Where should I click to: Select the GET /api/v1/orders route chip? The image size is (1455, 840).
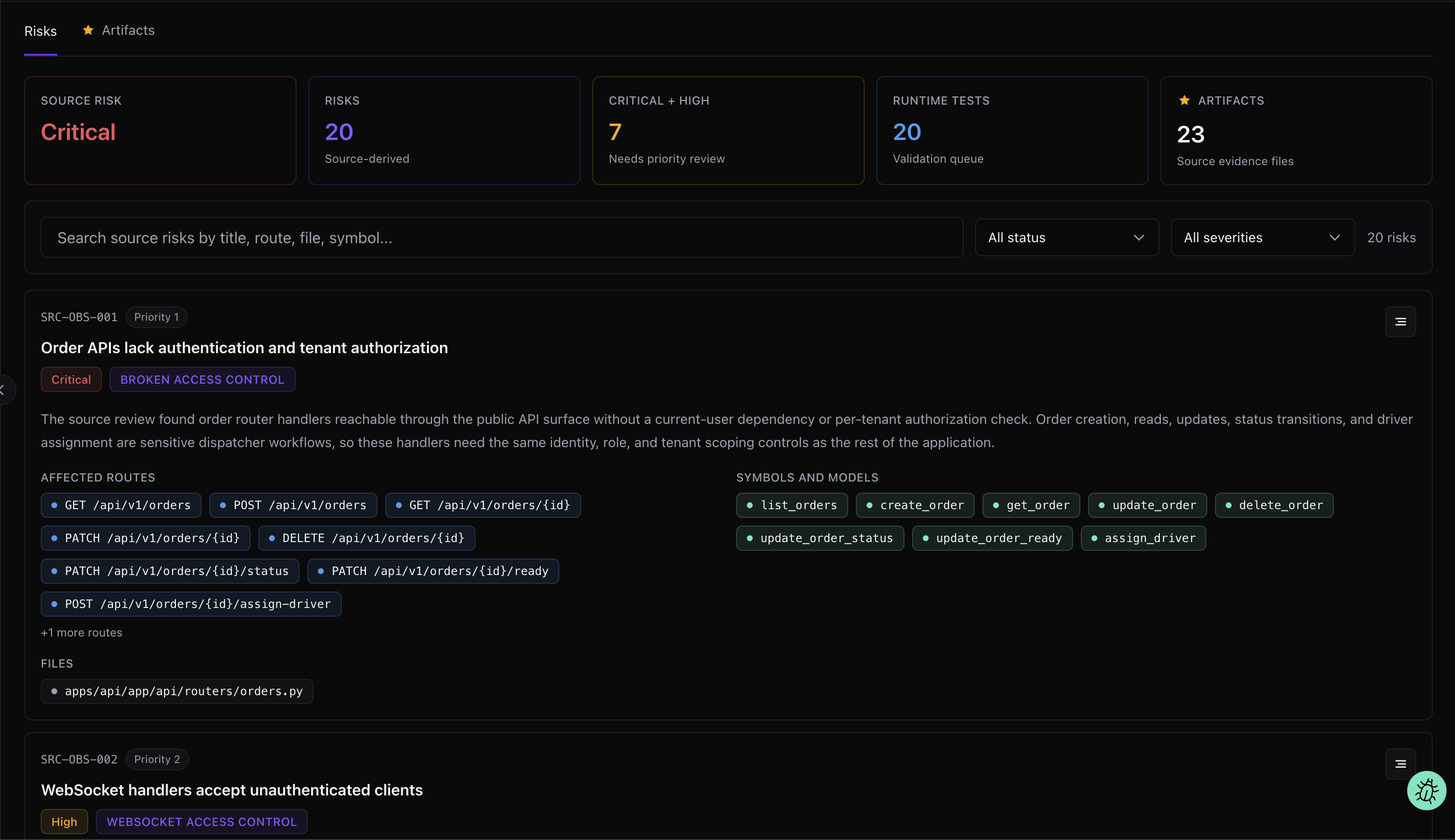(x=121, y=505)
